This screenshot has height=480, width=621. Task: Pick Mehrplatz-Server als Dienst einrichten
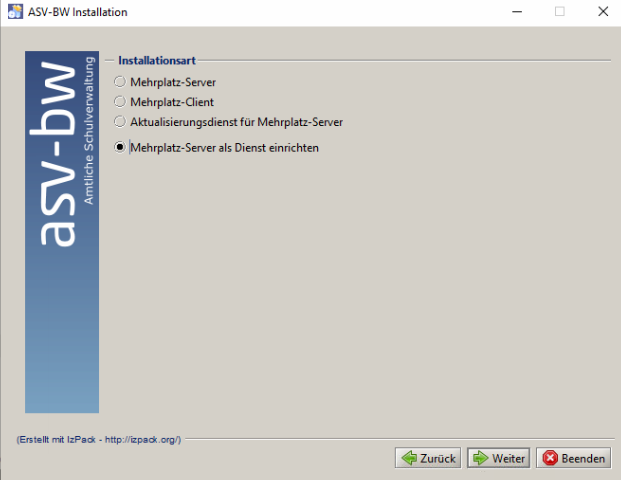(121, 147)
